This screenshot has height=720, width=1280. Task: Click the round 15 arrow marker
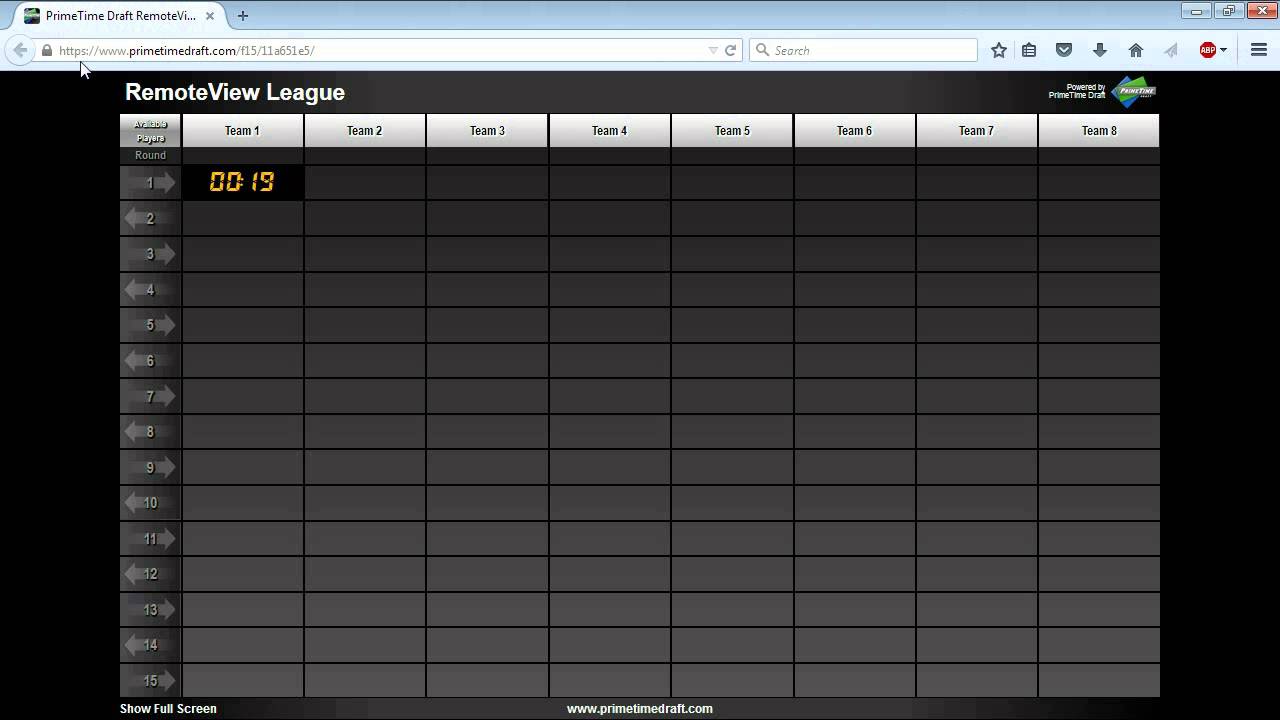(x=151, y=681)
